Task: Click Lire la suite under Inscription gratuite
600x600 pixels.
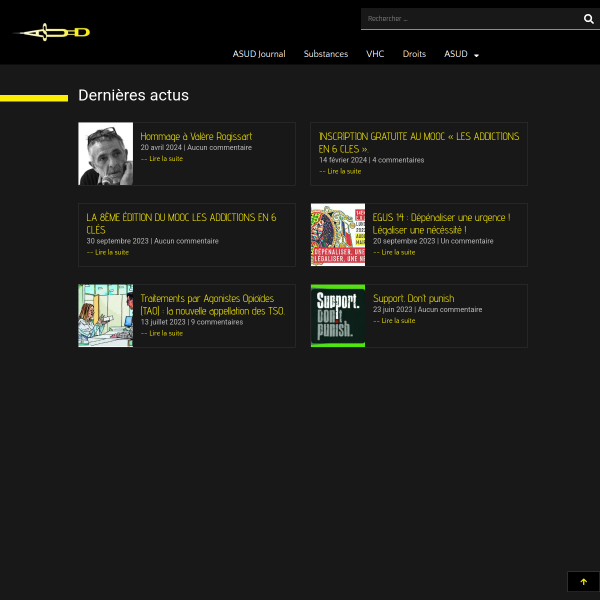Action: [x=340, y=171]
